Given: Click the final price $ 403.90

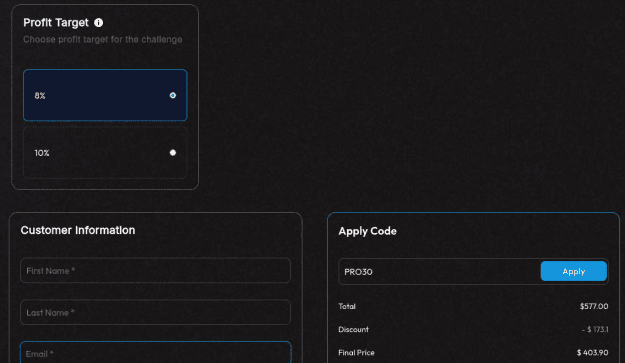Looking at the screenshot, I should coord(592,353).
